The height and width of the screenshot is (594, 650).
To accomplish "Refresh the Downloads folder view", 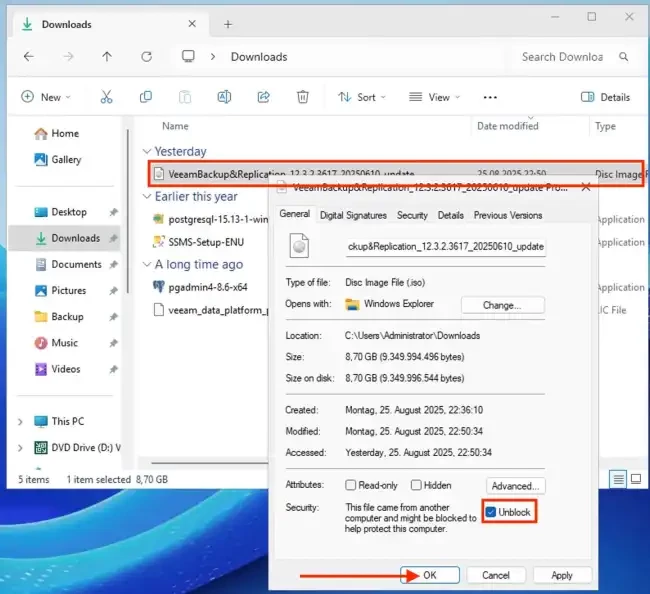I will click(x=146, y=56).
